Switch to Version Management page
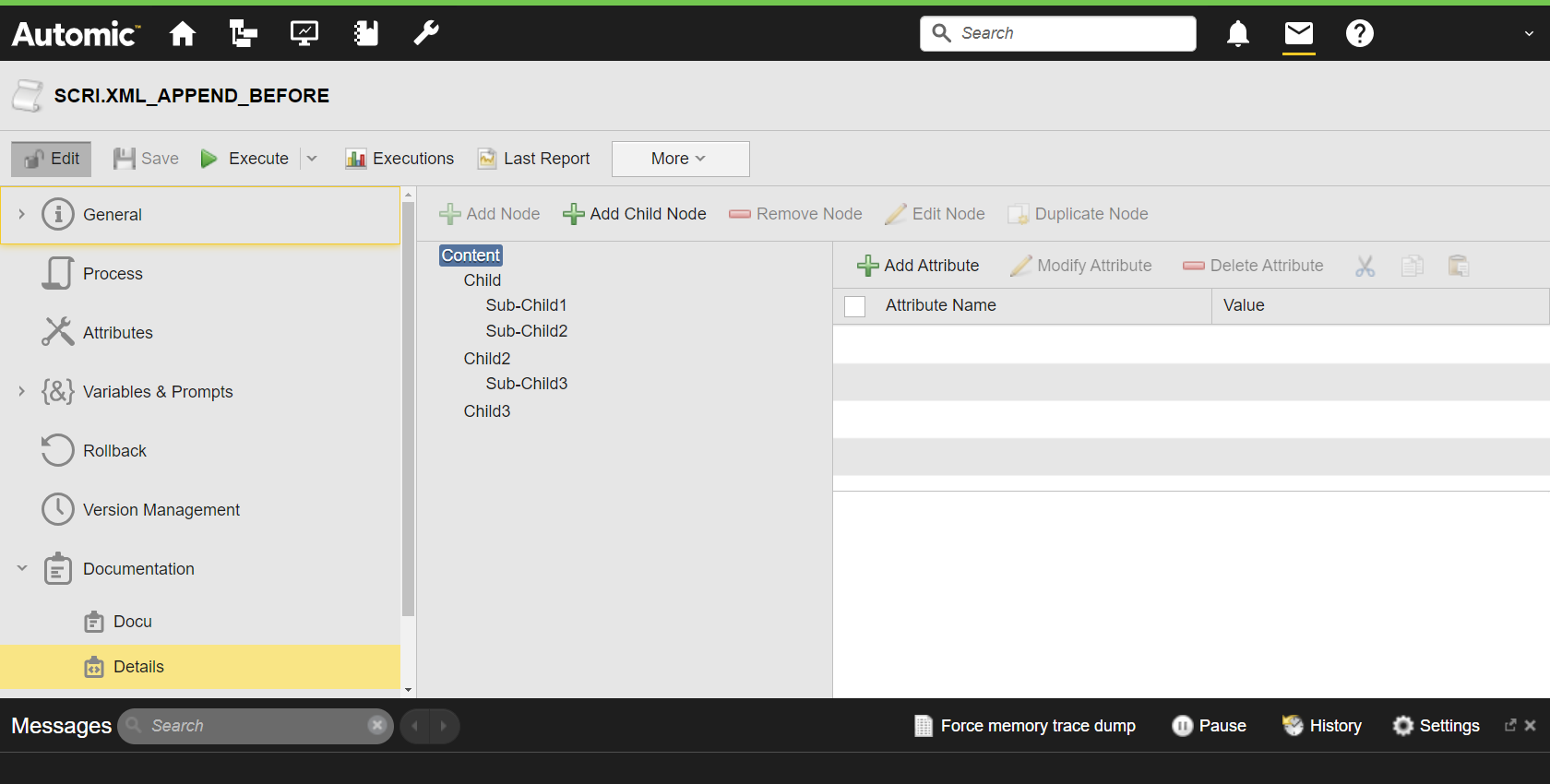1550x784 pixels. pos(161,510)
